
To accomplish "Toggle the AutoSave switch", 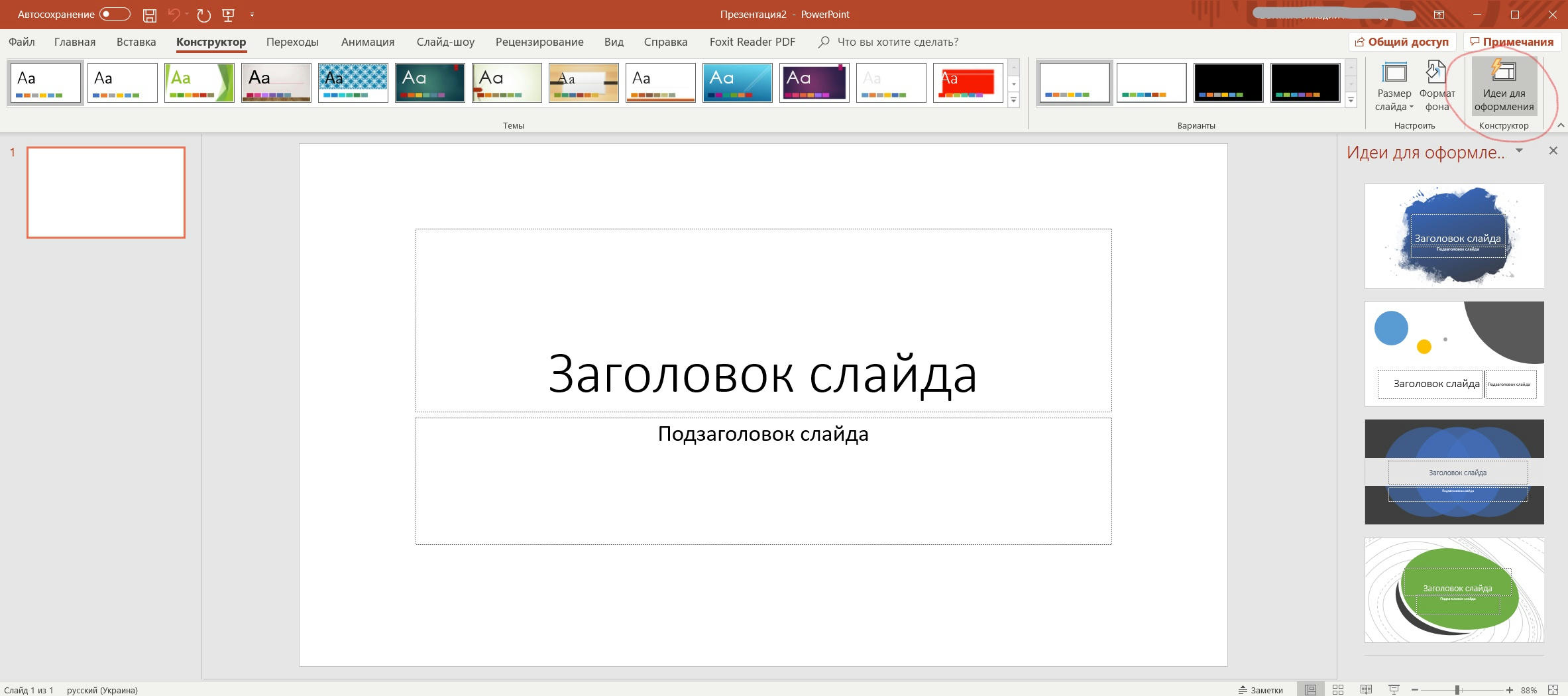I will 114,15.
